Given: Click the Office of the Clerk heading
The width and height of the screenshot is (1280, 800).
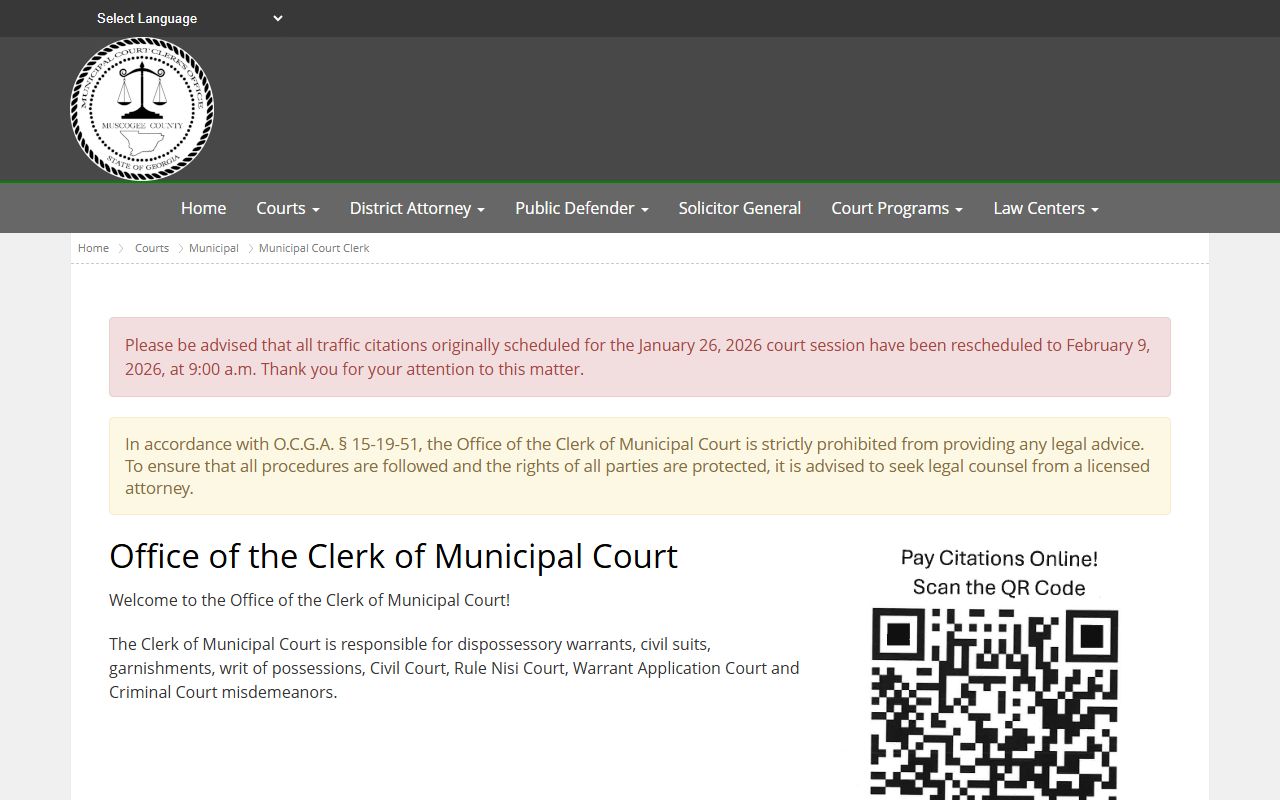Looking at the screenshot, I should tap(393, 556).
